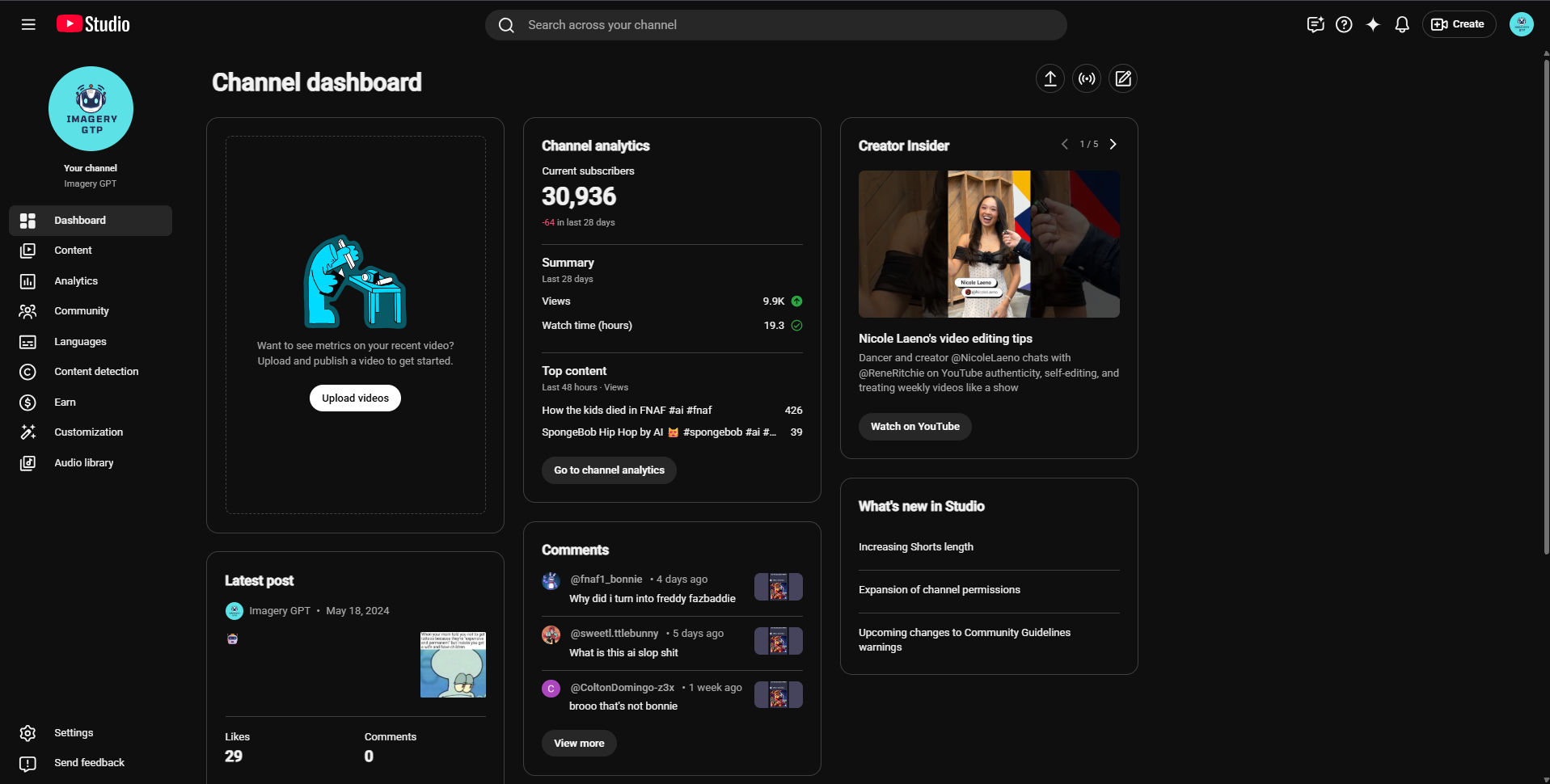
Task: Click the Go live broadcast icon
Action: (1087, 78)
